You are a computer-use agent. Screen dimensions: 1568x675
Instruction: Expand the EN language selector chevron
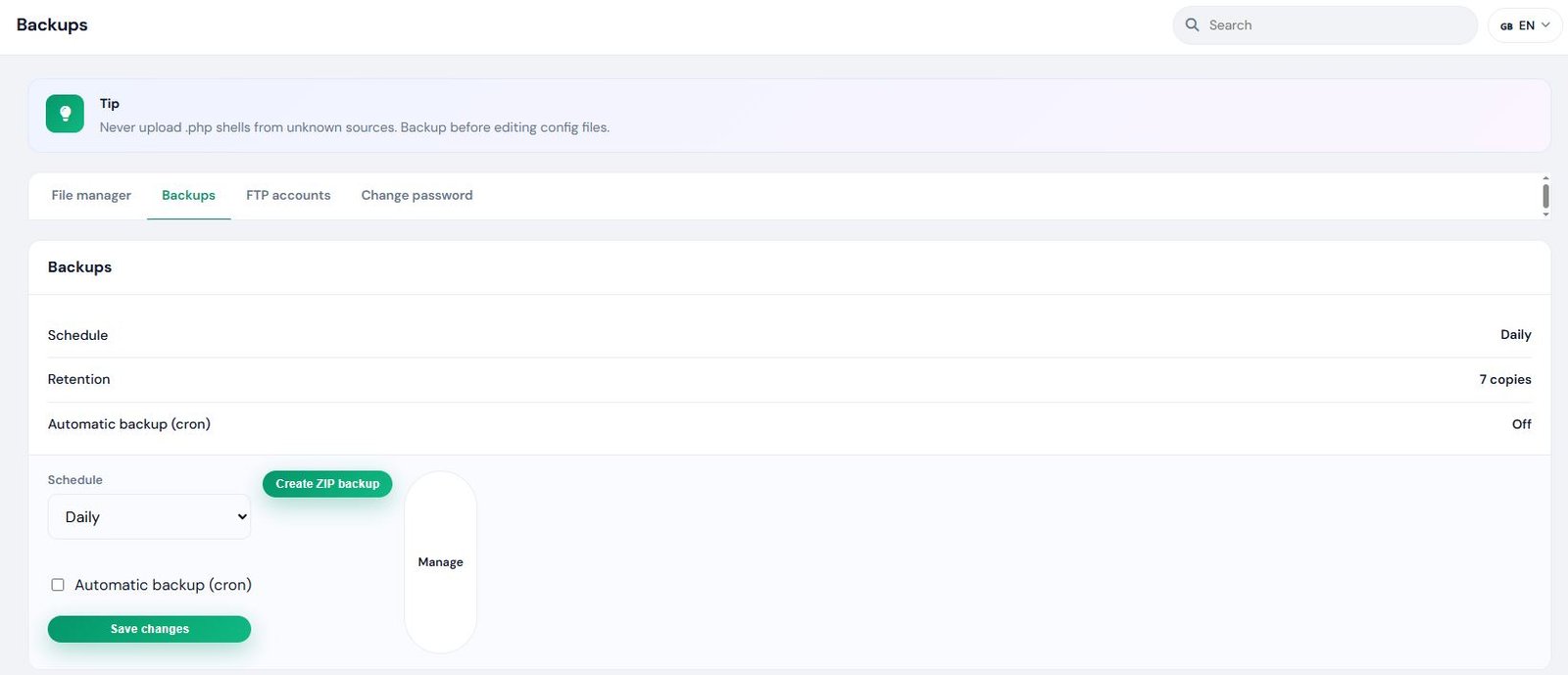(1545, 25)
